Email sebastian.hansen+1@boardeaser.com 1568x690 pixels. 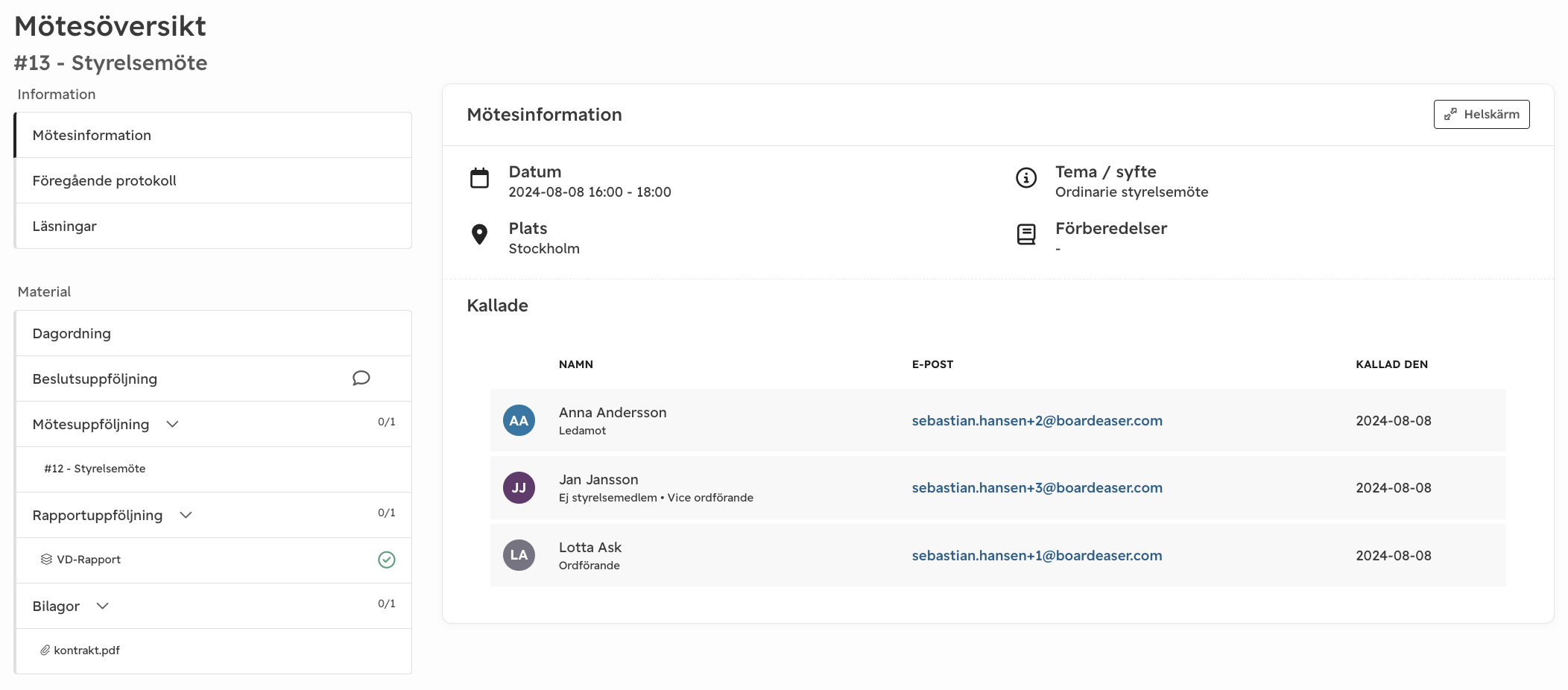pyautogui.click(x=1037, y=555)
